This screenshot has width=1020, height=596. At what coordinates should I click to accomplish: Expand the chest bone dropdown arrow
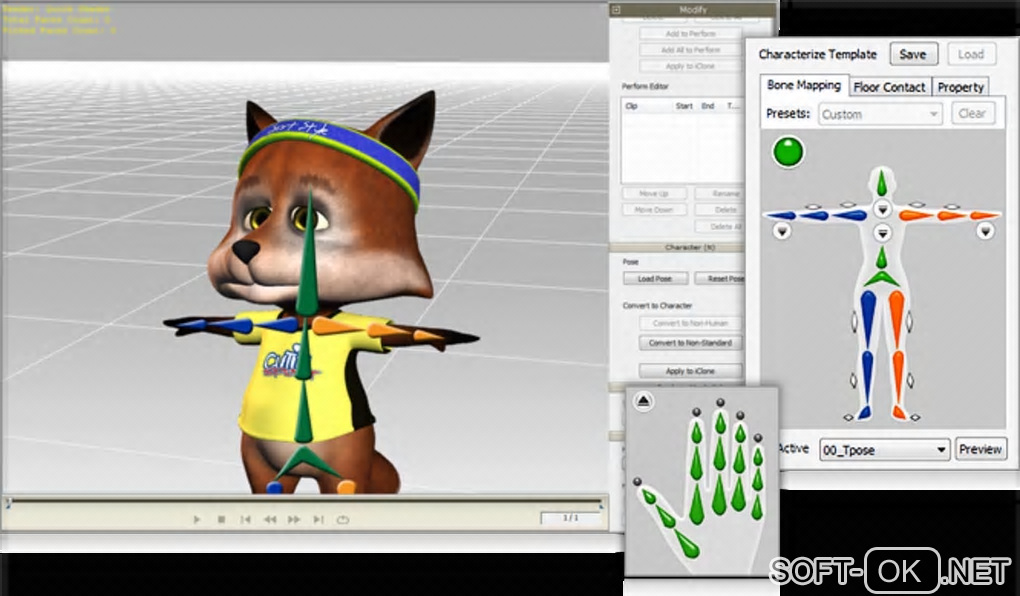(882, 233)
